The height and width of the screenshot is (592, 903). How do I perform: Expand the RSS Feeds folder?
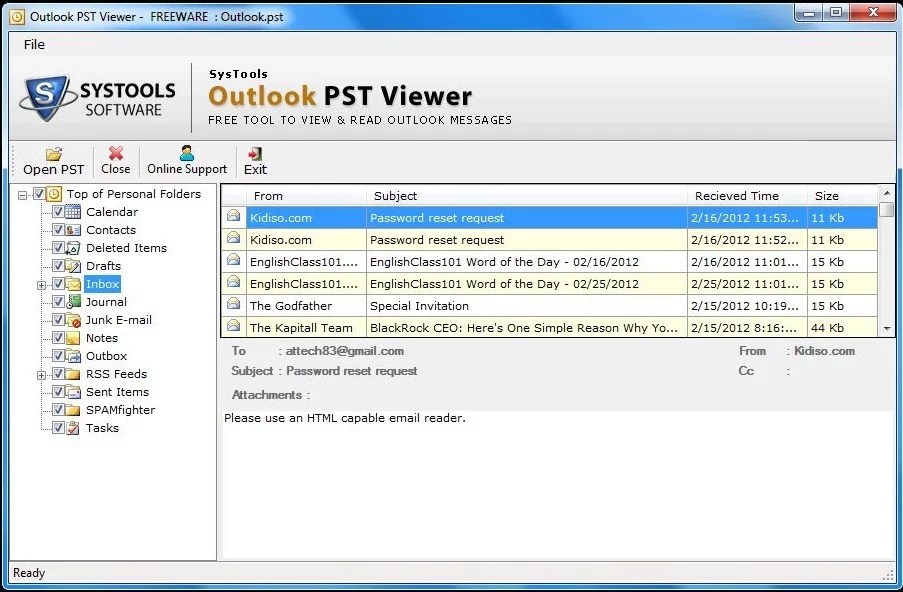(40, 374)
